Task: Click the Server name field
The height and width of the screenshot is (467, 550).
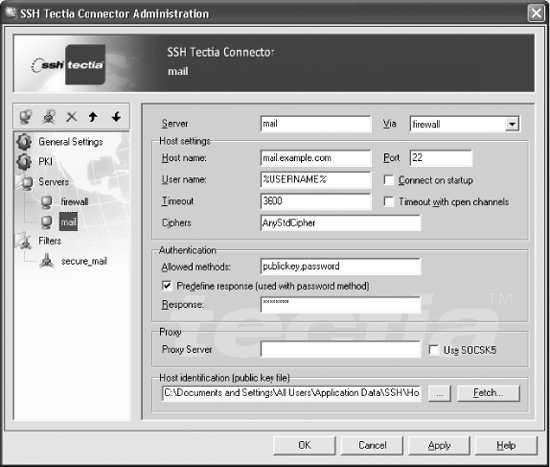Action: click(x=316, y=124)
